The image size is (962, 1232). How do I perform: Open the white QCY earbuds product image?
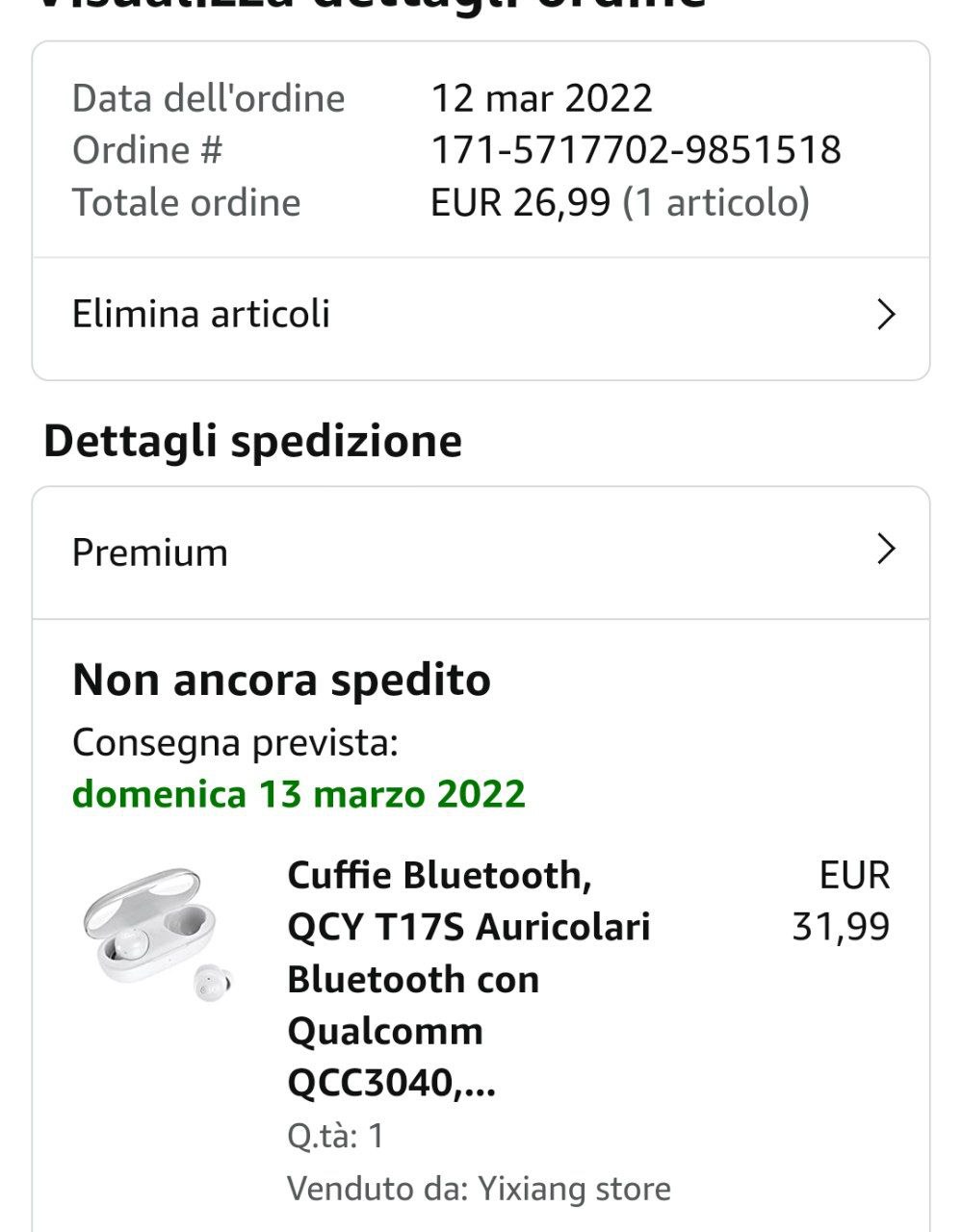(x=159, y=934)
